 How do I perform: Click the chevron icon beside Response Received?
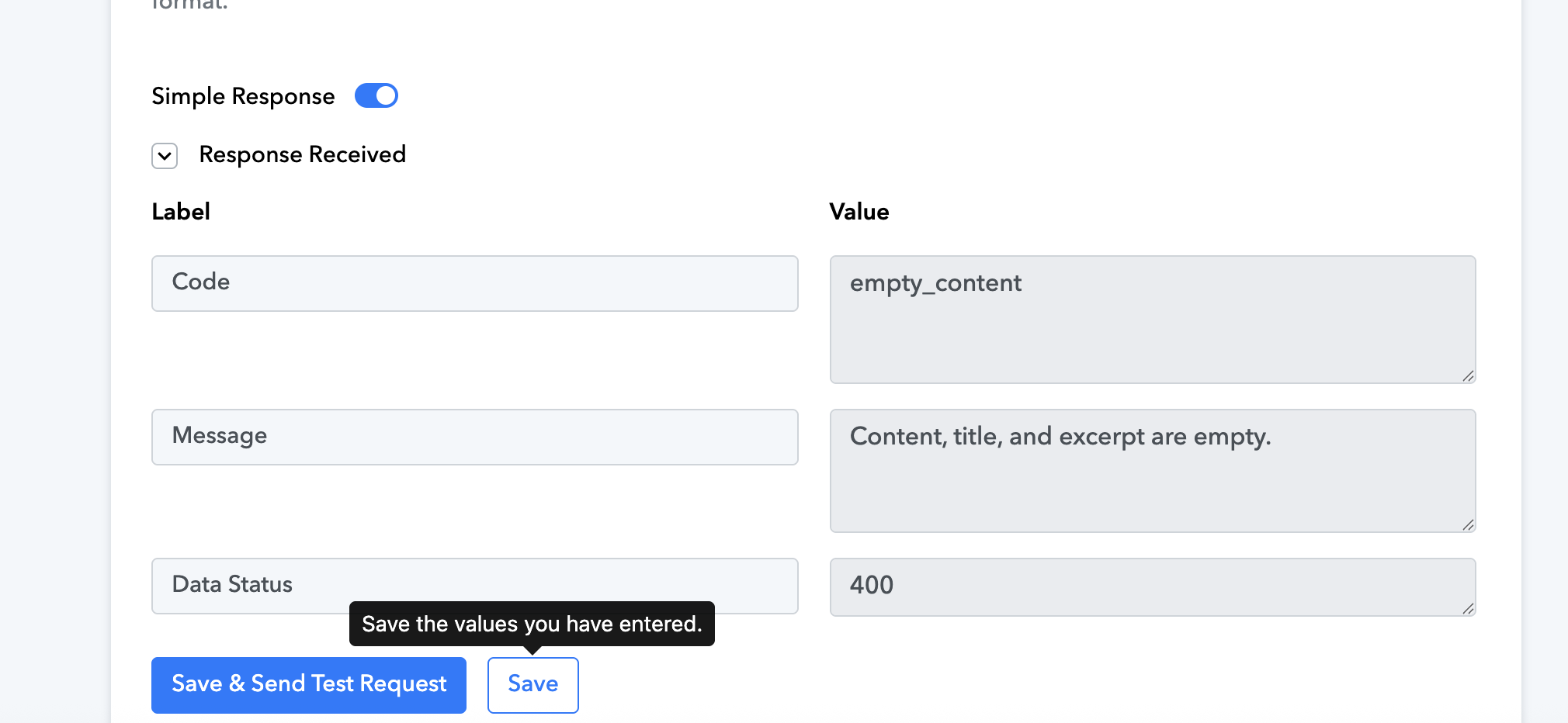coord(165,156)
